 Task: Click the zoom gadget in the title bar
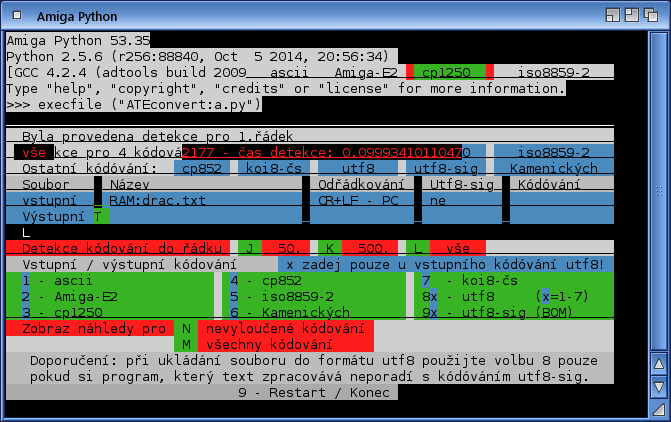634,14
